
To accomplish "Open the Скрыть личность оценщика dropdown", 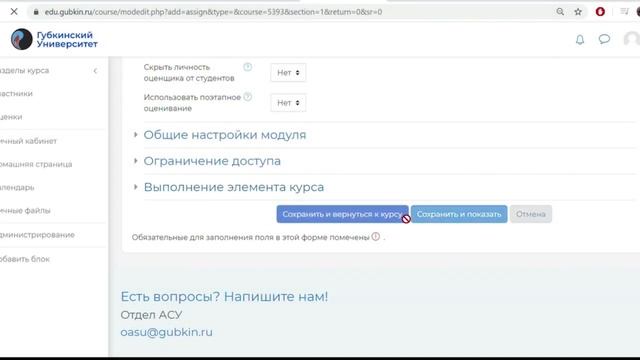I will click(288, 73).
